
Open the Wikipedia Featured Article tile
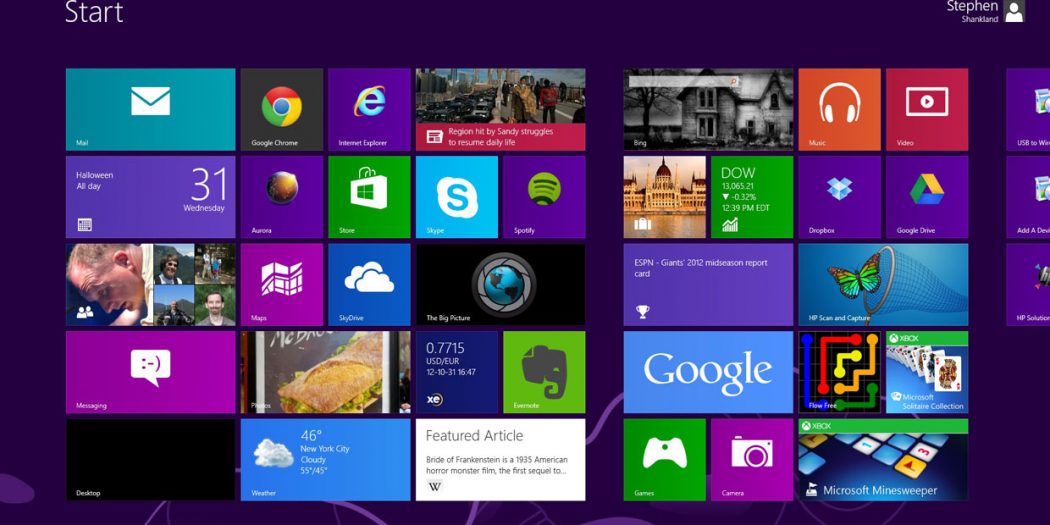[500, 460]
